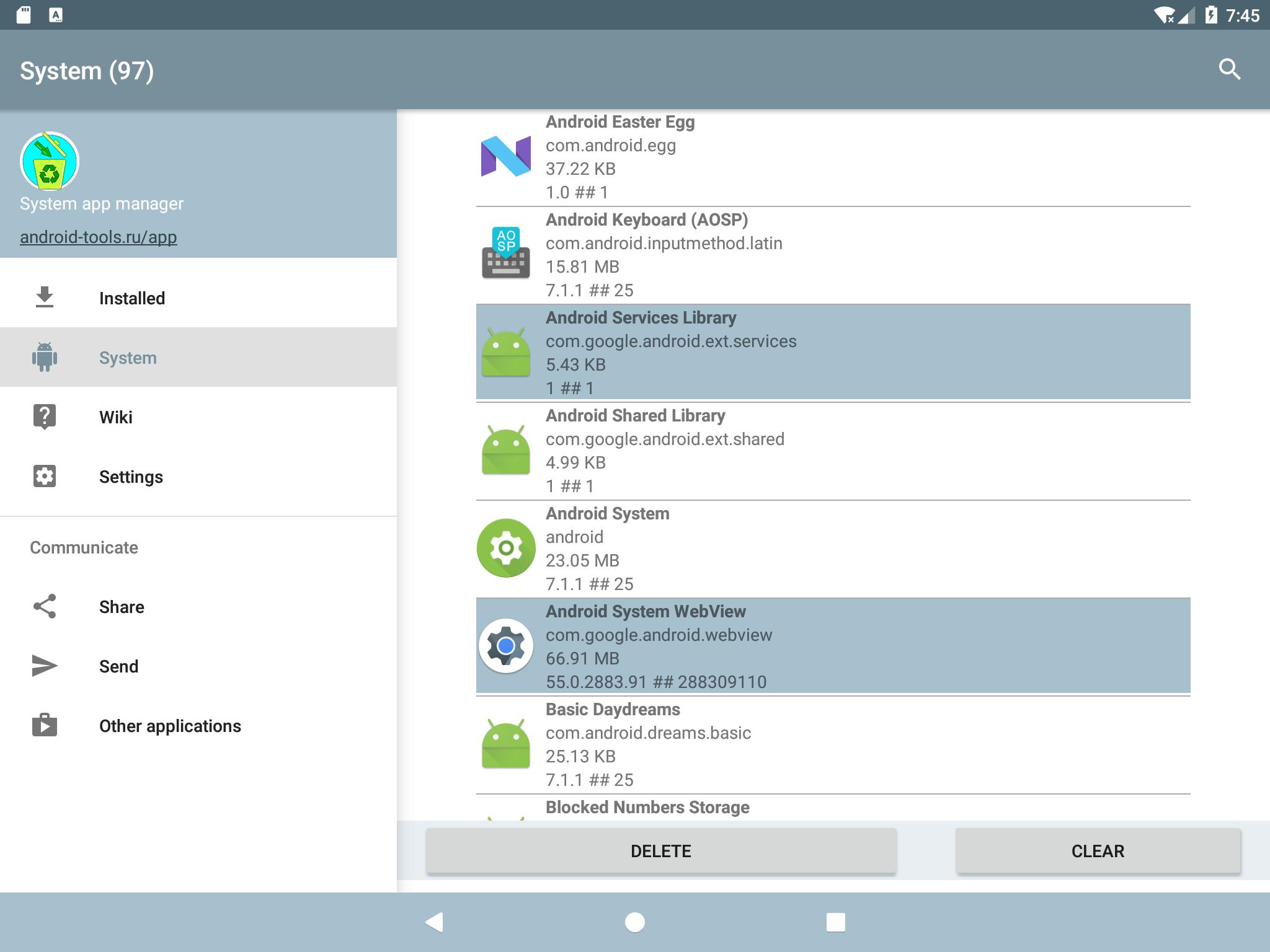
Task: Select the System menu entry
Action: (x=198, y=358)
